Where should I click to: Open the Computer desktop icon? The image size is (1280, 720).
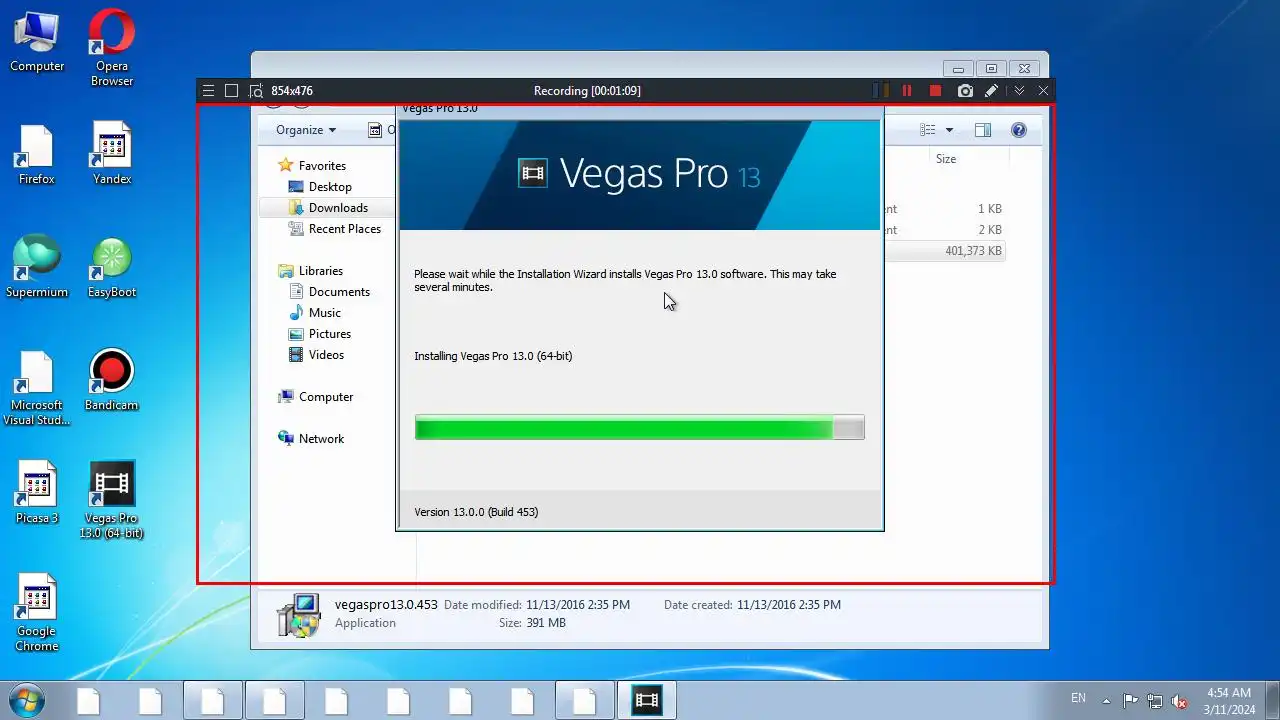point(37,42)
